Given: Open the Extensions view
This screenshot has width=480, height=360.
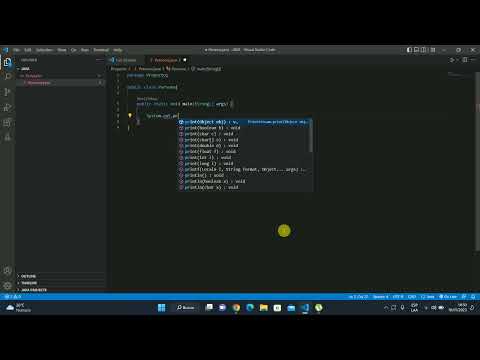Looking at the screenshot, I should [8, 122].
